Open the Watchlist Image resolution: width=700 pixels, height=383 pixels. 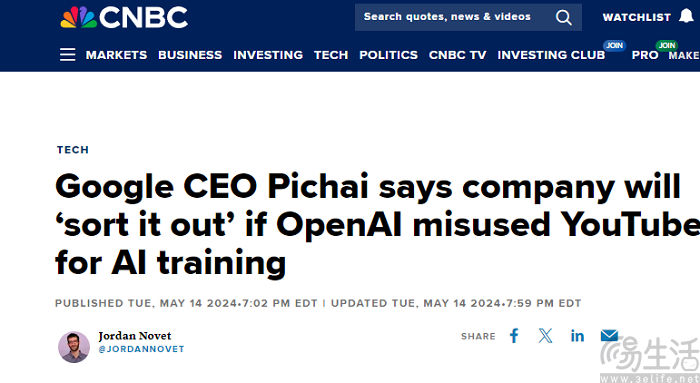point(637,17)
